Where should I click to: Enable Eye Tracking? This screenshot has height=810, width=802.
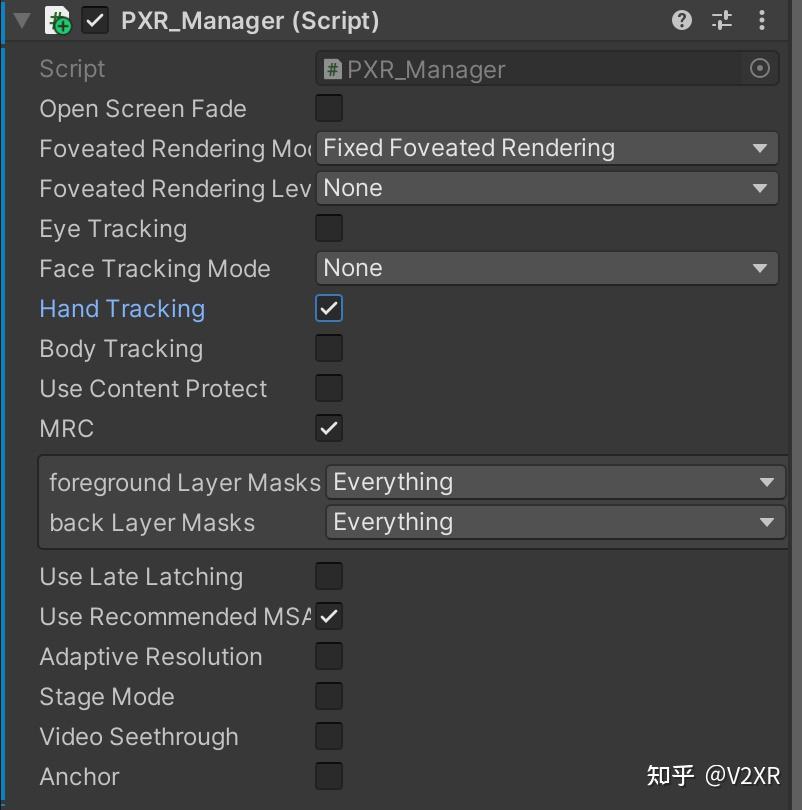[x=329, y=228]
